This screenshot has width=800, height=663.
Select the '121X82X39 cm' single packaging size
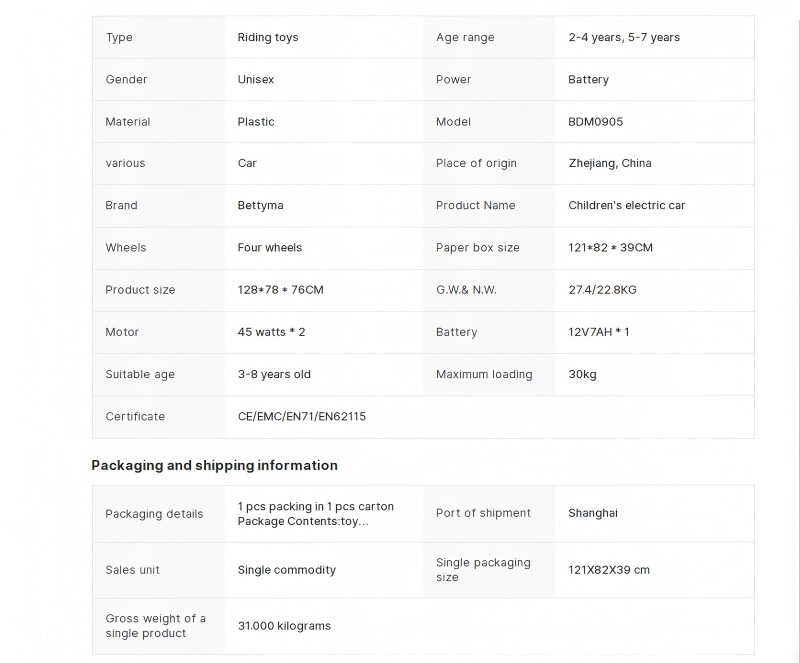(609, 570)
